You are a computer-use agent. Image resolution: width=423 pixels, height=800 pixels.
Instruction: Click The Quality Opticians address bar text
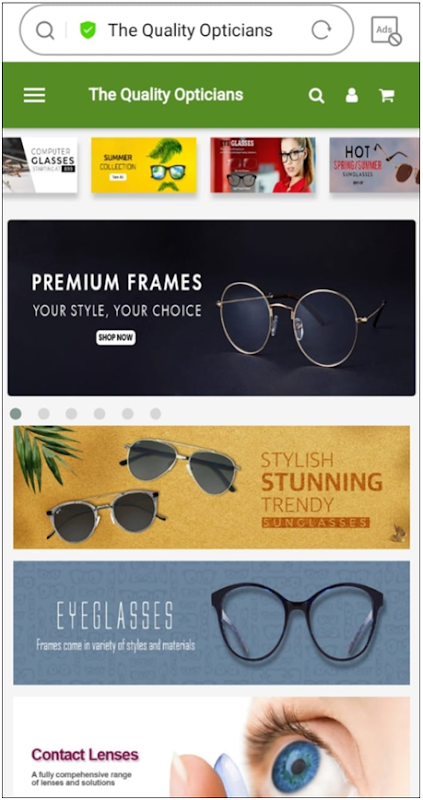[x=190, y=31]
